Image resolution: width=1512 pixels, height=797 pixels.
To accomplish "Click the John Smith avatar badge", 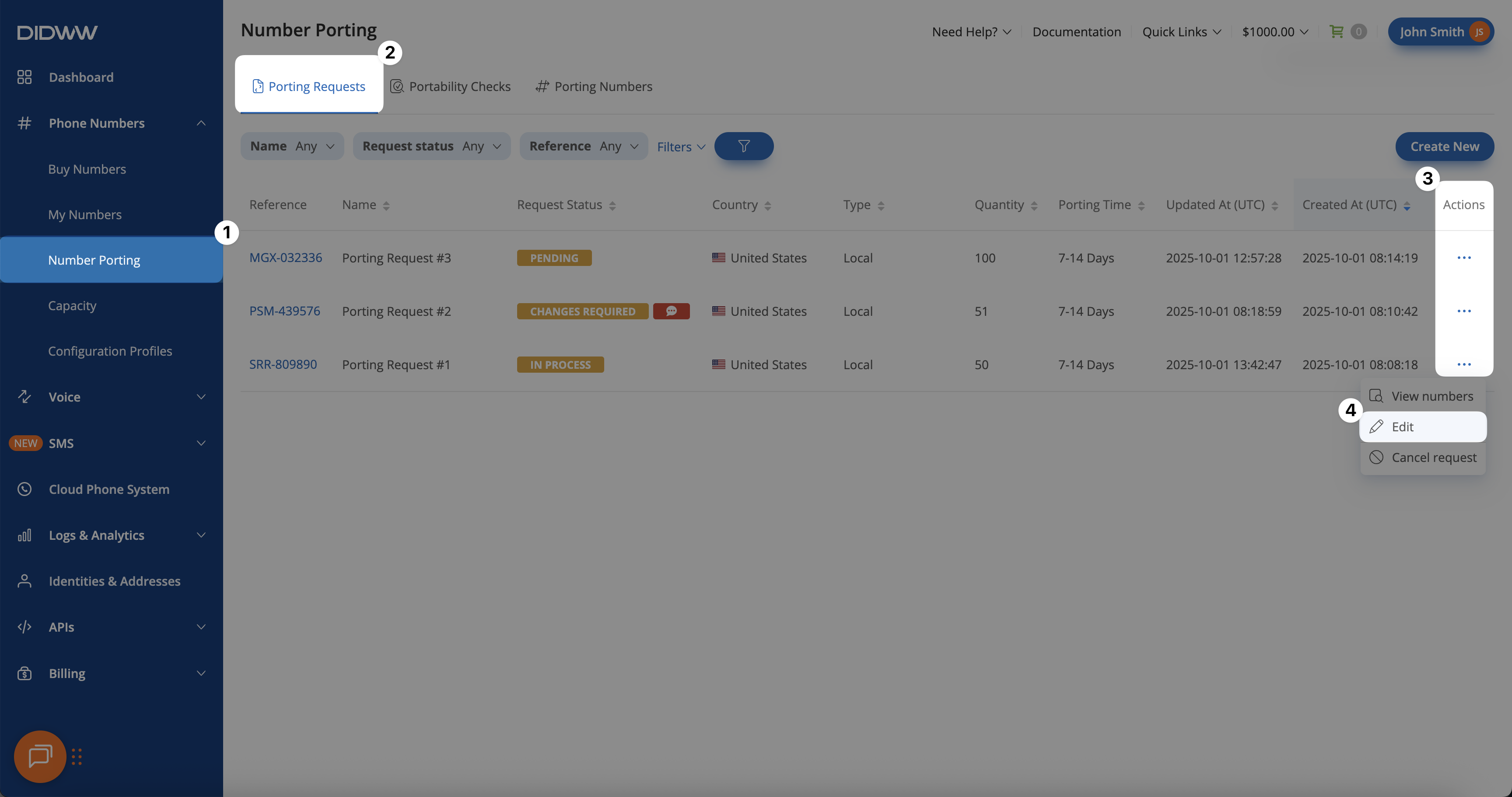I will click(1479, 31).
